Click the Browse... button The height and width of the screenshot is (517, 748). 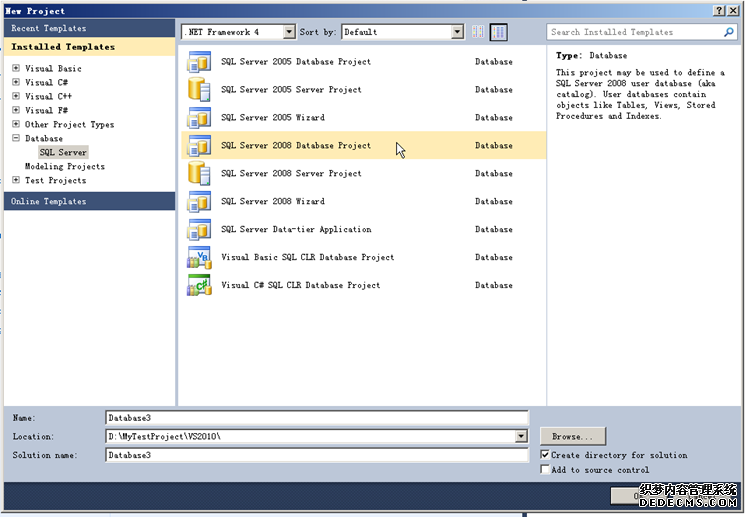pos(573,437)
